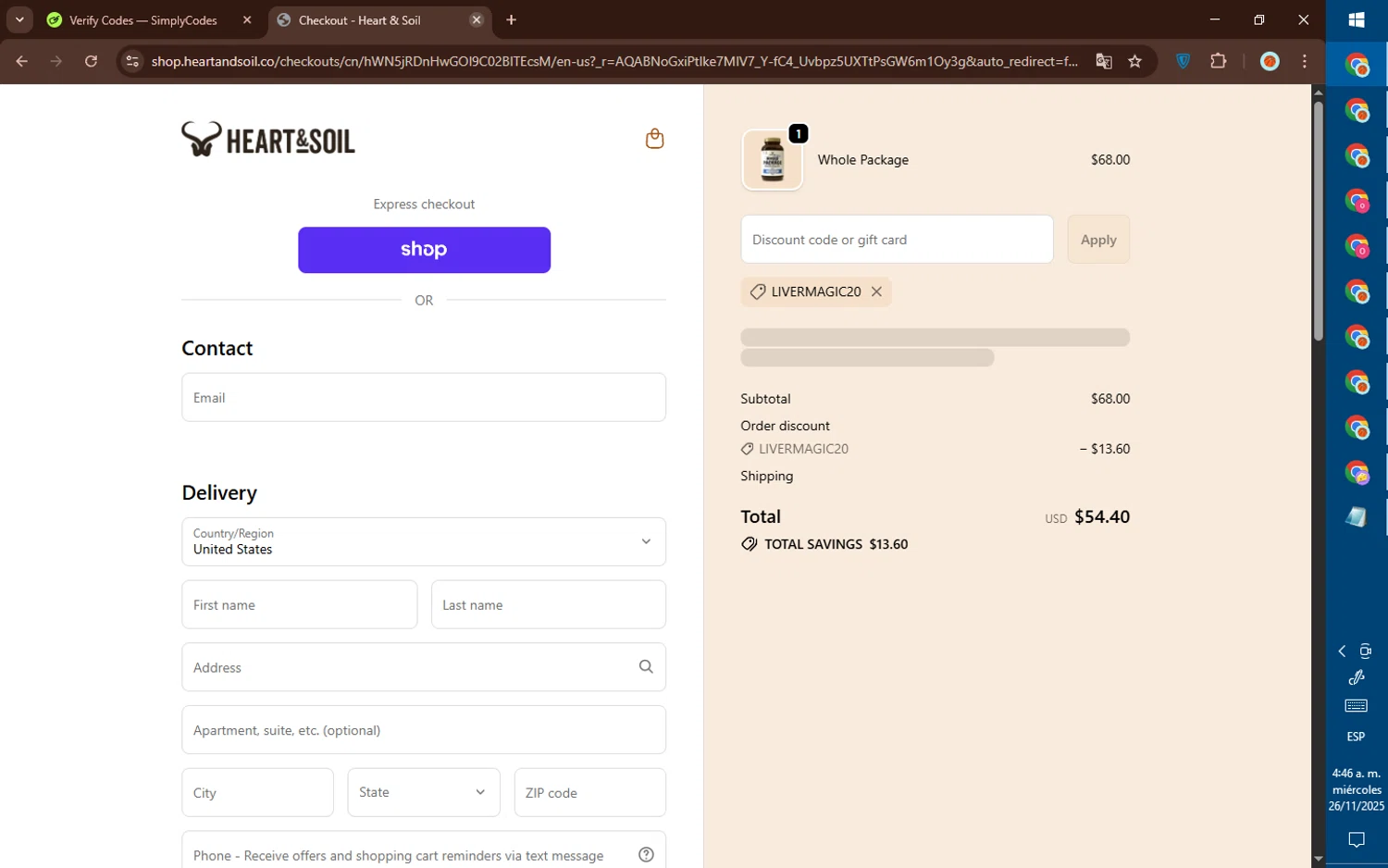Open the taskbar date and time clock
Viewport: 1388px width, 868px height.
coord(1357,789)
